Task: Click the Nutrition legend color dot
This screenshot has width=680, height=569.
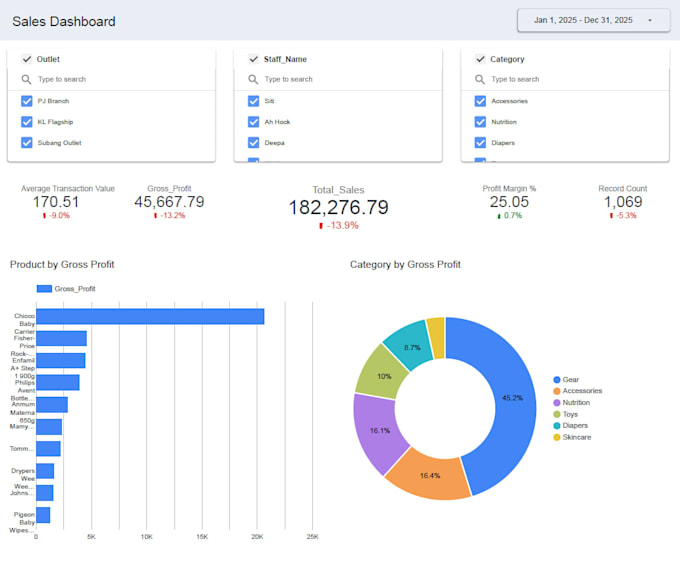Action: (557, 403)
